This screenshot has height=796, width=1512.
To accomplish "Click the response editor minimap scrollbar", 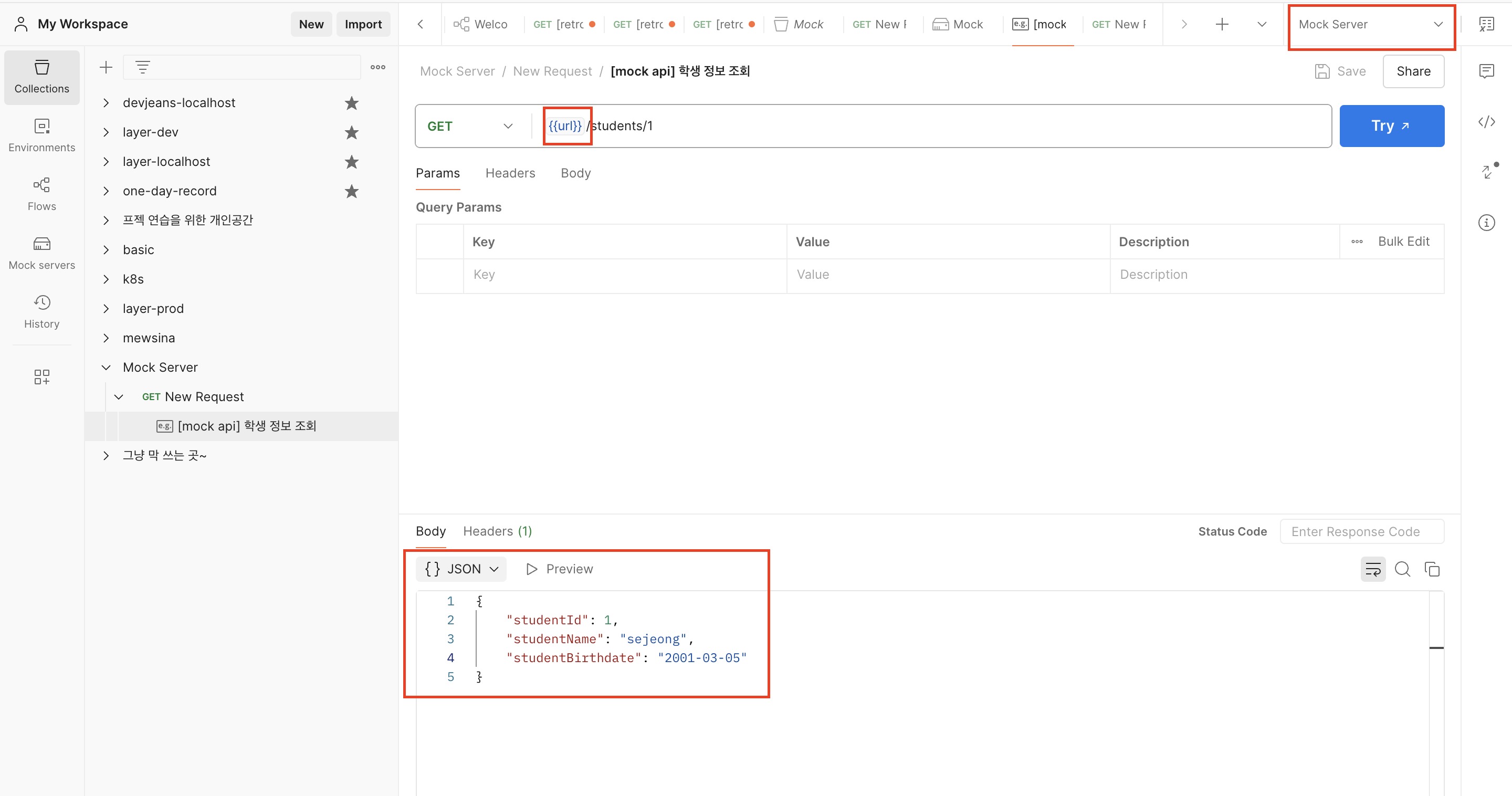I will tap(1436, 648).
